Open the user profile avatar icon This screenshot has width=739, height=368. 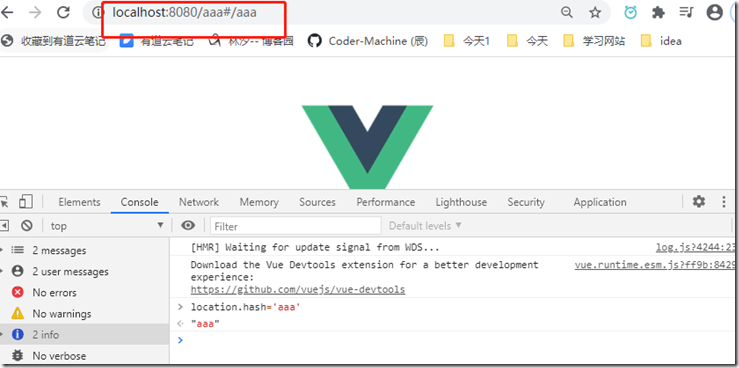click(x=714, y=13)
